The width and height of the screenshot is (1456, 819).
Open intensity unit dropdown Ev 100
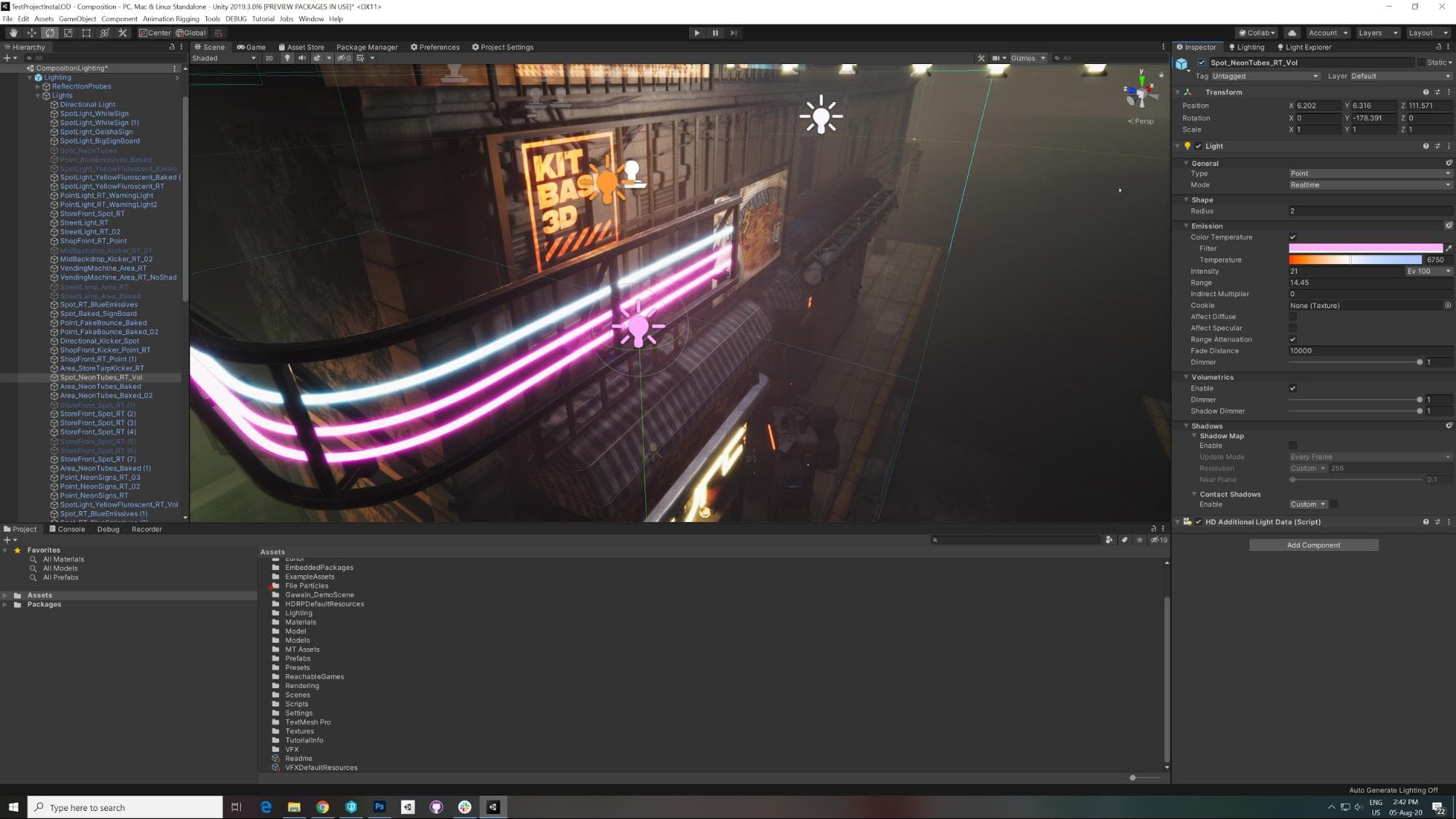click(x=1428, y=272)
